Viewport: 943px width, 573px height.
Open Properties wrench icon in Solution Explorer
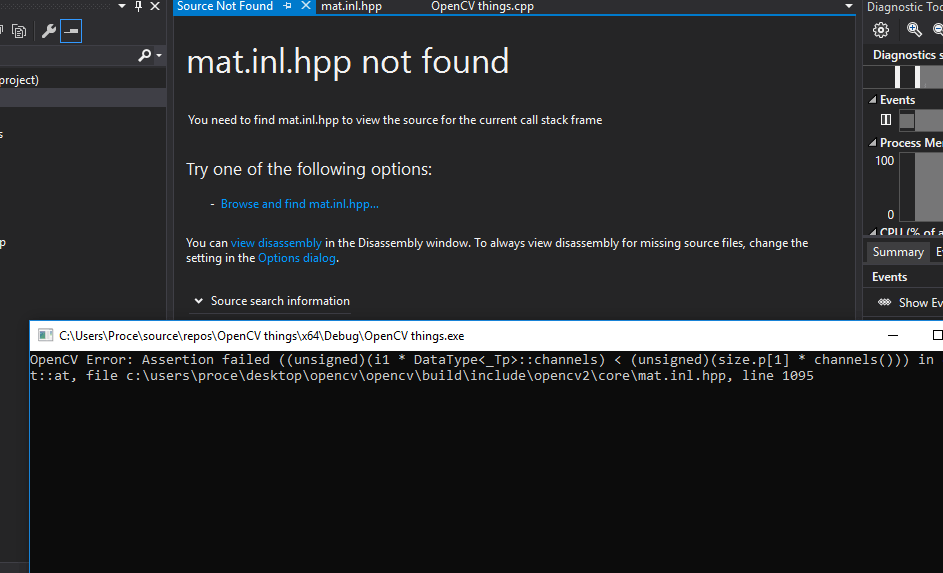pos(49,31)
